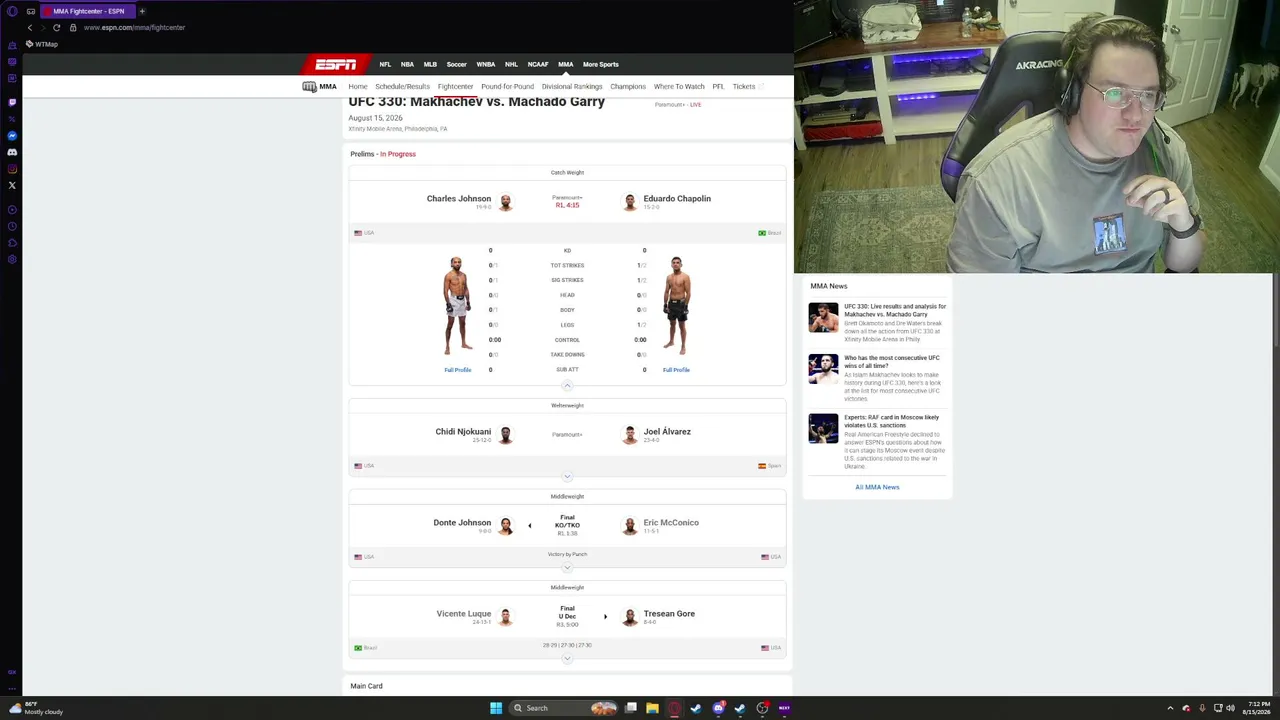Open the MLB section
This screenshot has width=1280, height=720.
pos(430,64)
